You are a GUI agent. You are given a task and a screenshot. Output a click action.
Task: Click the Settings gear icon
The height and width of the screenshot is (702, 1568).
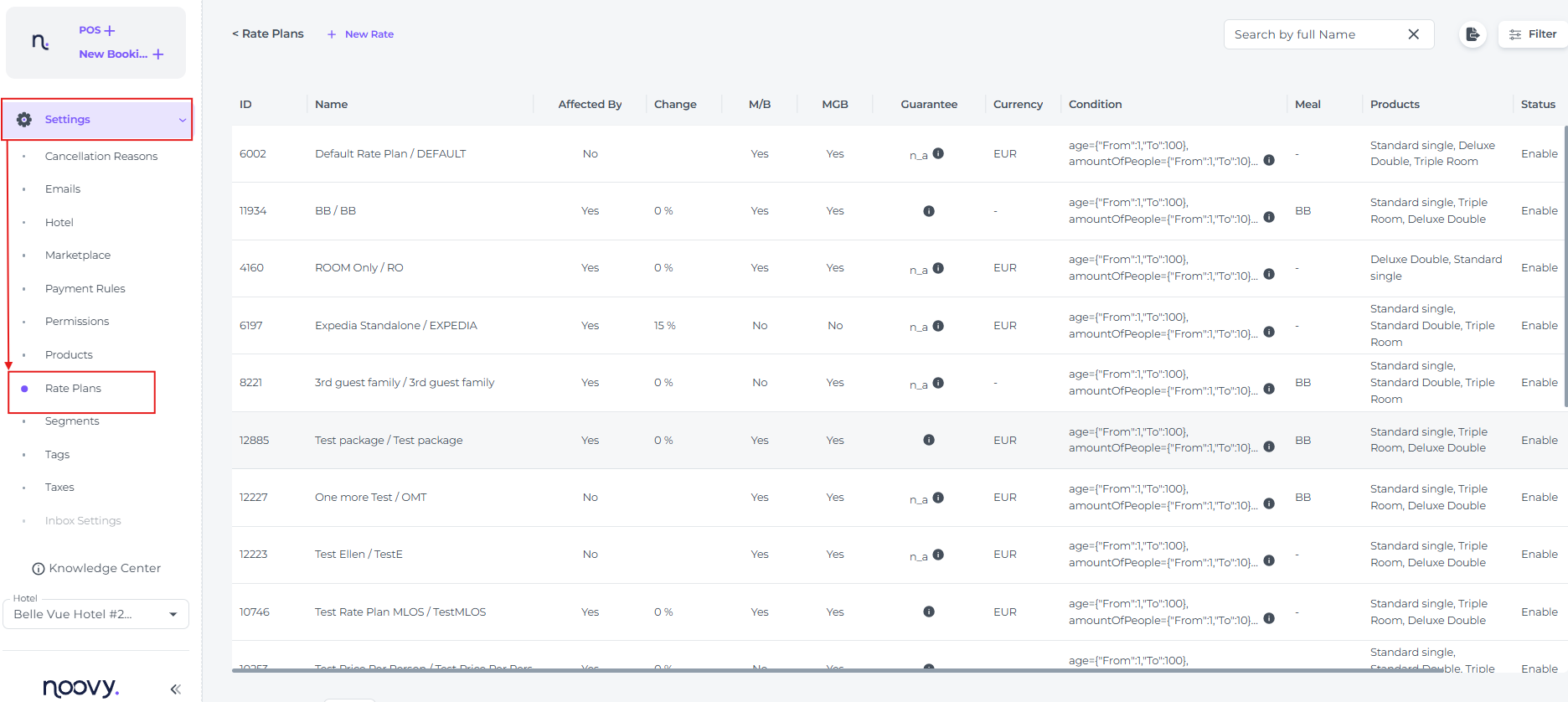24,120
